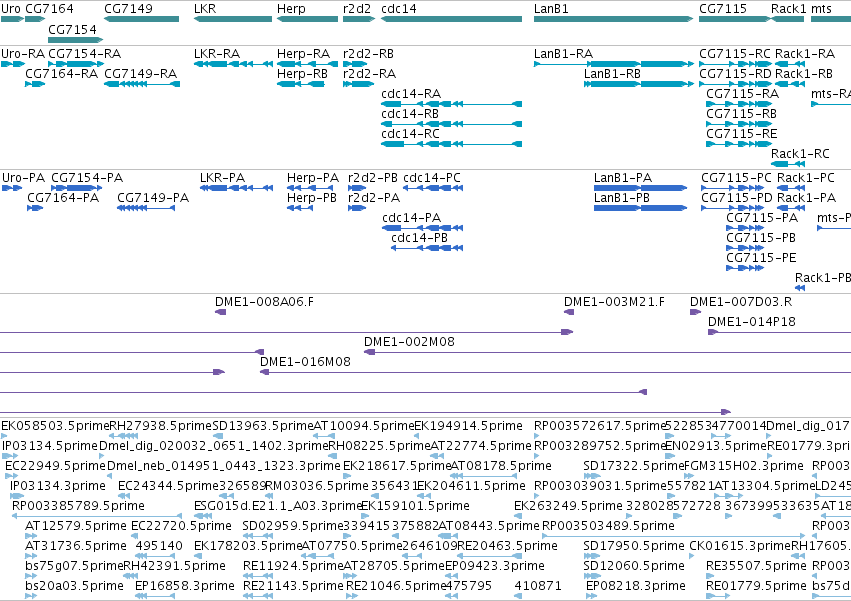Click the CK01615.3prime EST label

[740, 546]
